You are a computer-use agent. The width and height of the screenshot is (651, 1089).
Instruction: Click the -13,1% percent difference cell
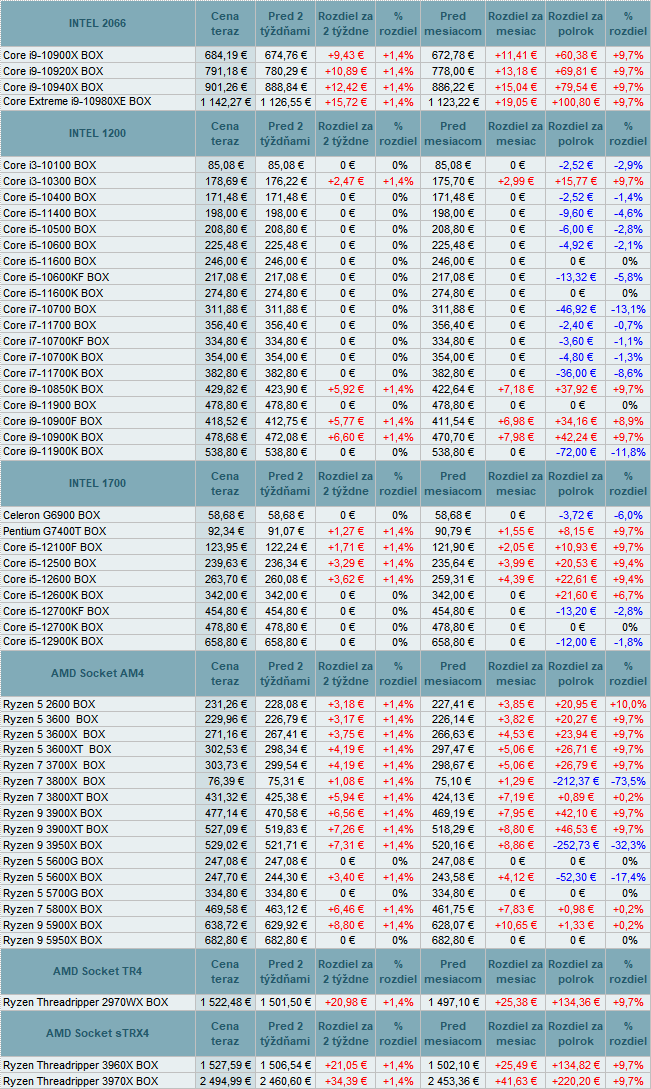coord(628,309)
